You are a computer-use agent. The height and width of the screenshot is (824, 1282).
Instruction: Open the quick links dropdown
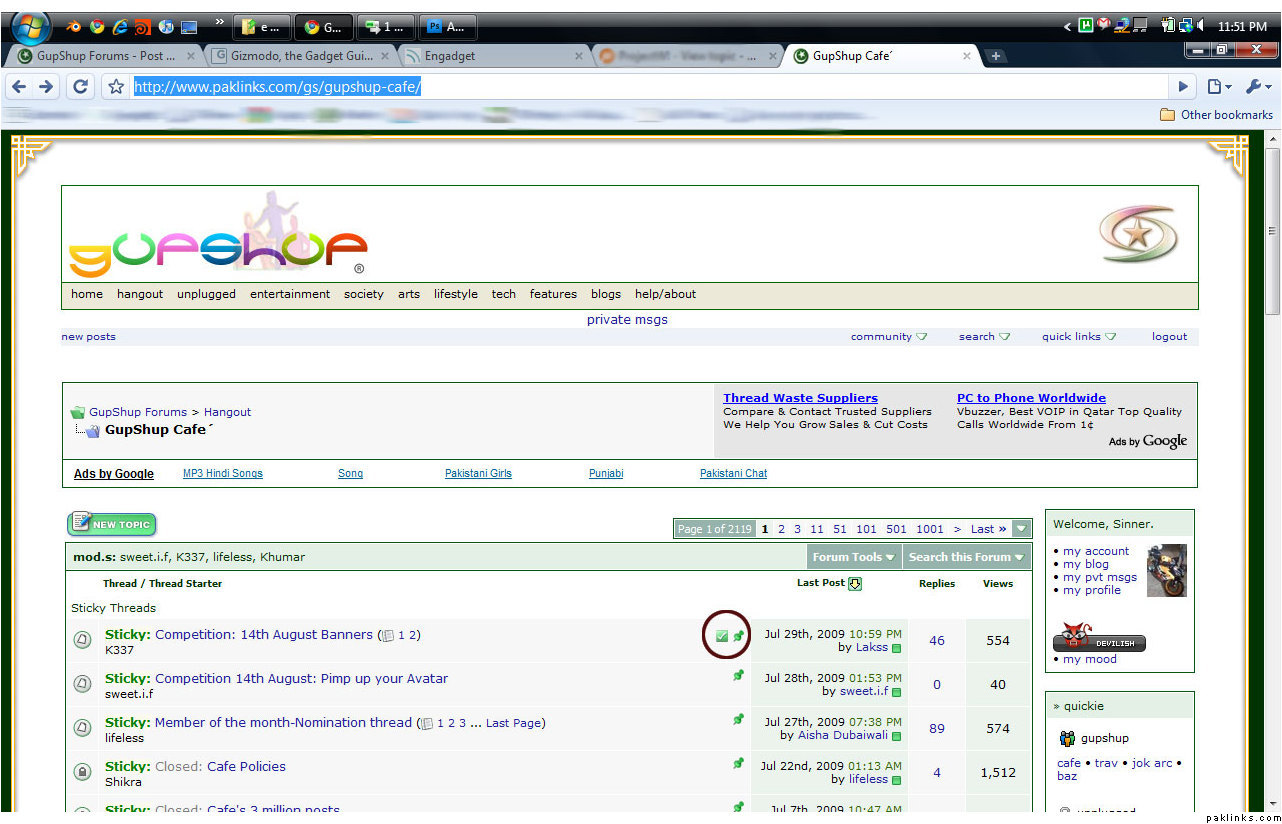1078,337
